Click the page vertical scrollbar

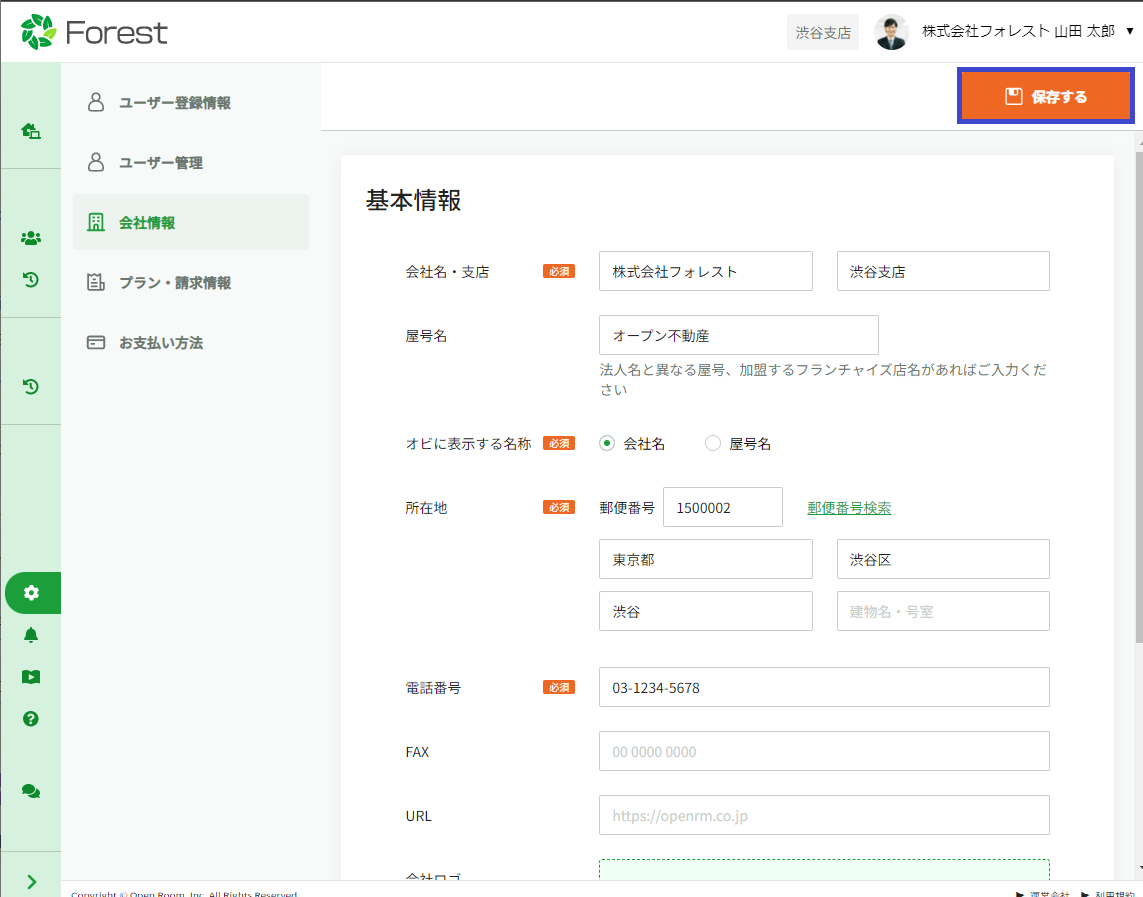pyautogui.click(x=1139, y=397)
